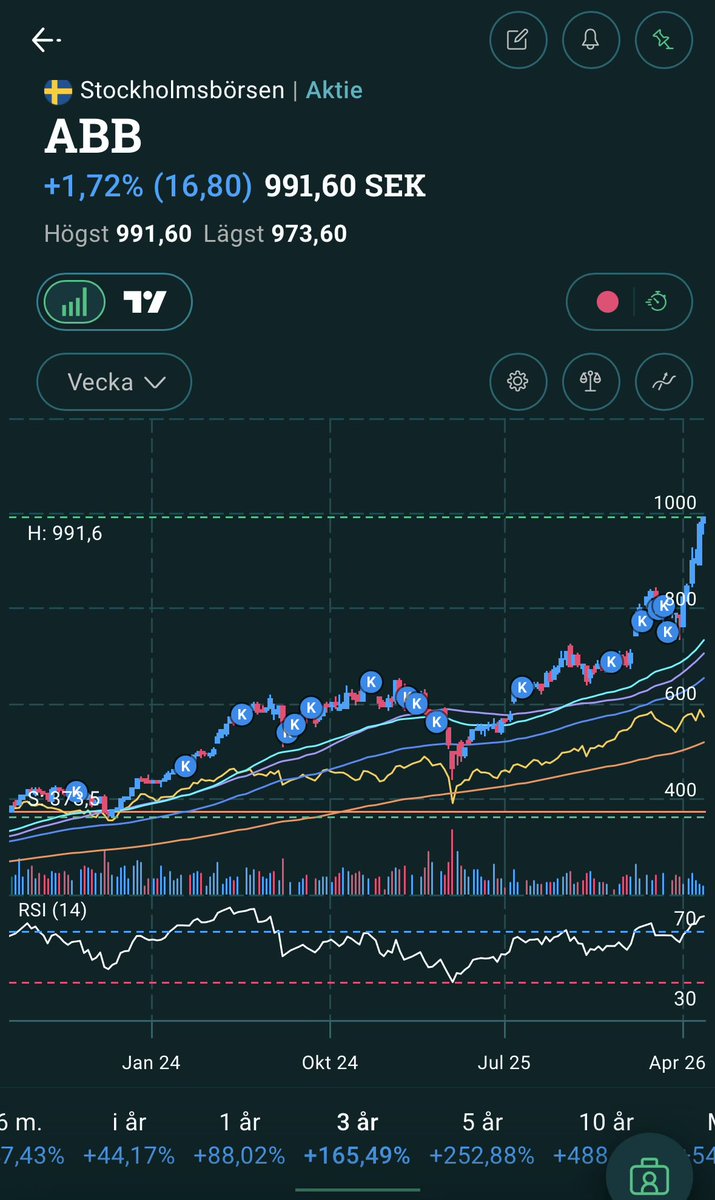Open chart settings gear
The width and height of the screenshot is (715, 1200).
coord(518,381)
